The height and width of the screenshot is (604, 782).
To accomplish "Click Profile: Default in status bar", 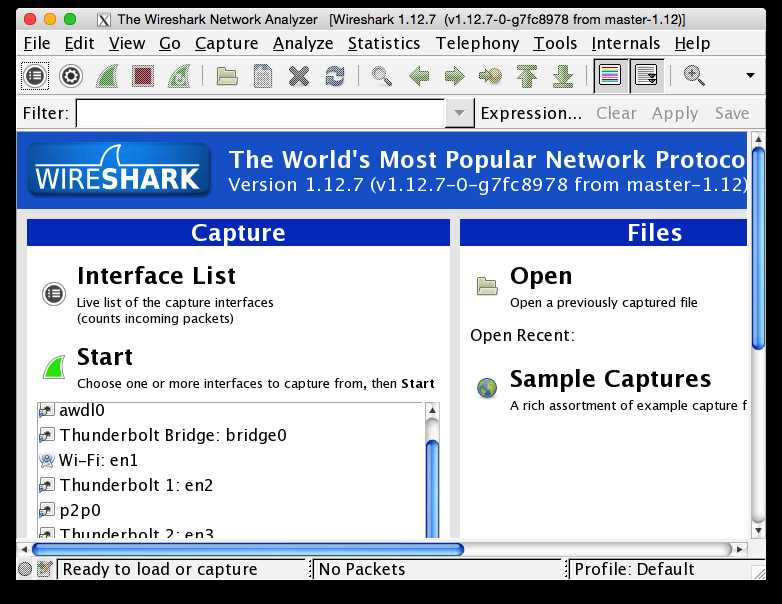I will (634, 569).
